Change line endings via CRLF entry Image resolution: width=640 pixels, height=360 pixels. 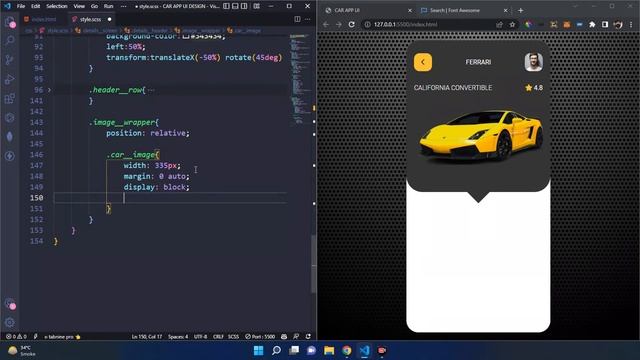click(218, 336)
